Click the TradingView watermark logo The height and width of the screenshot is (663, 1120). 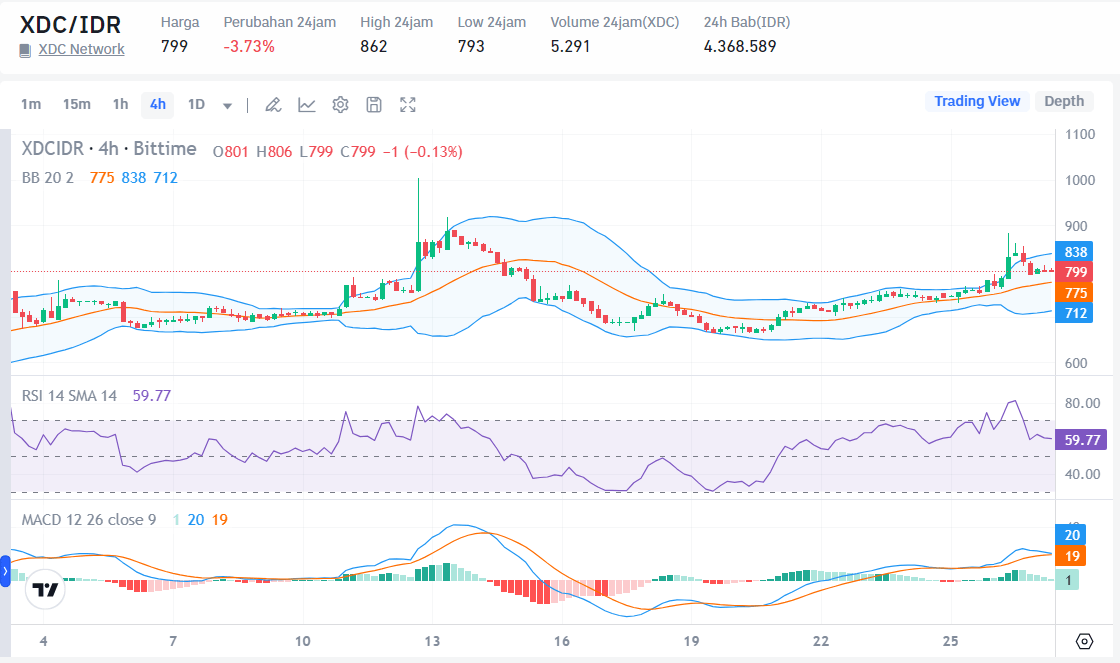(43, 590)
